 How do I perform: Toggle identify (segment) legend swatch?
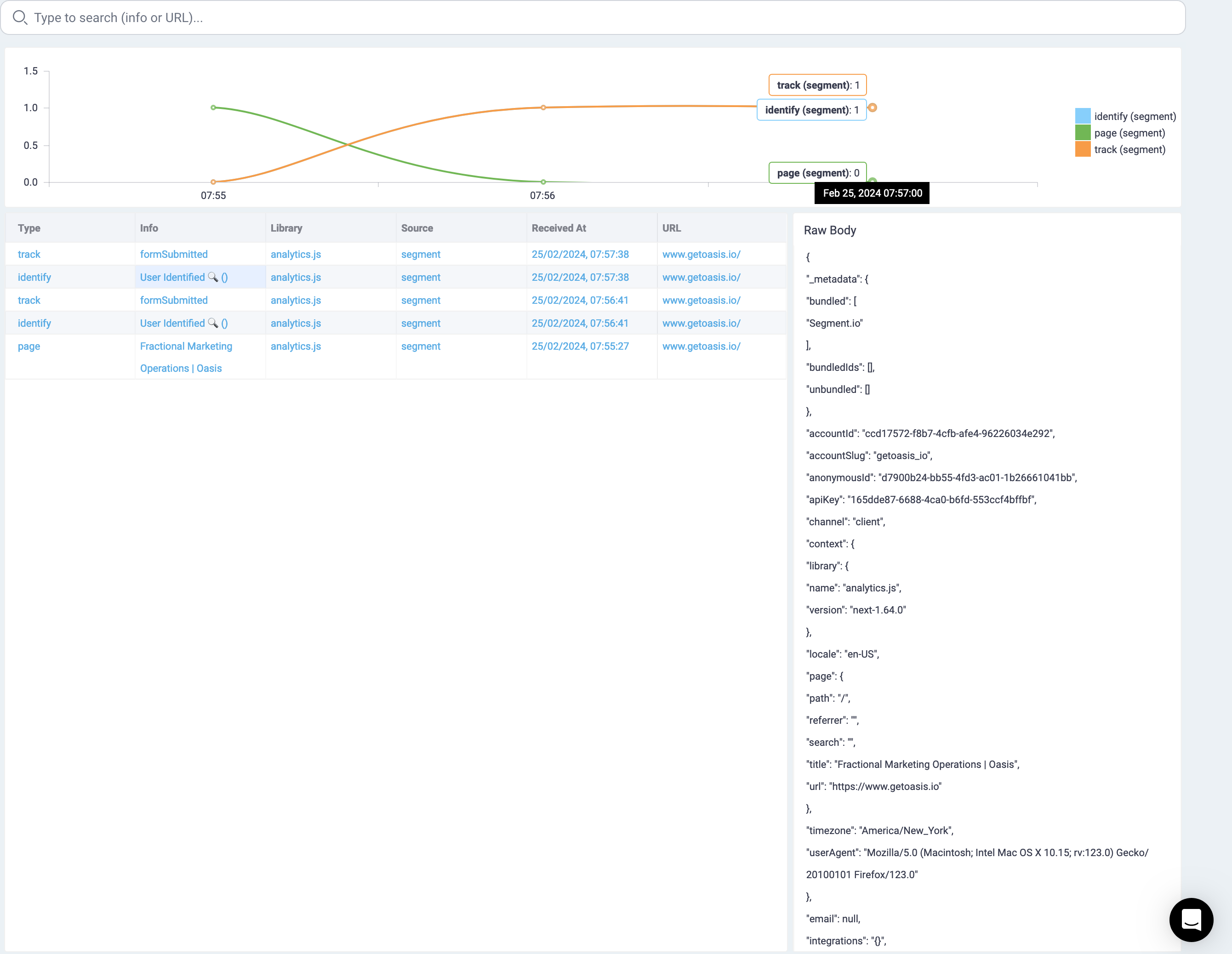[x=1083, y=116]
